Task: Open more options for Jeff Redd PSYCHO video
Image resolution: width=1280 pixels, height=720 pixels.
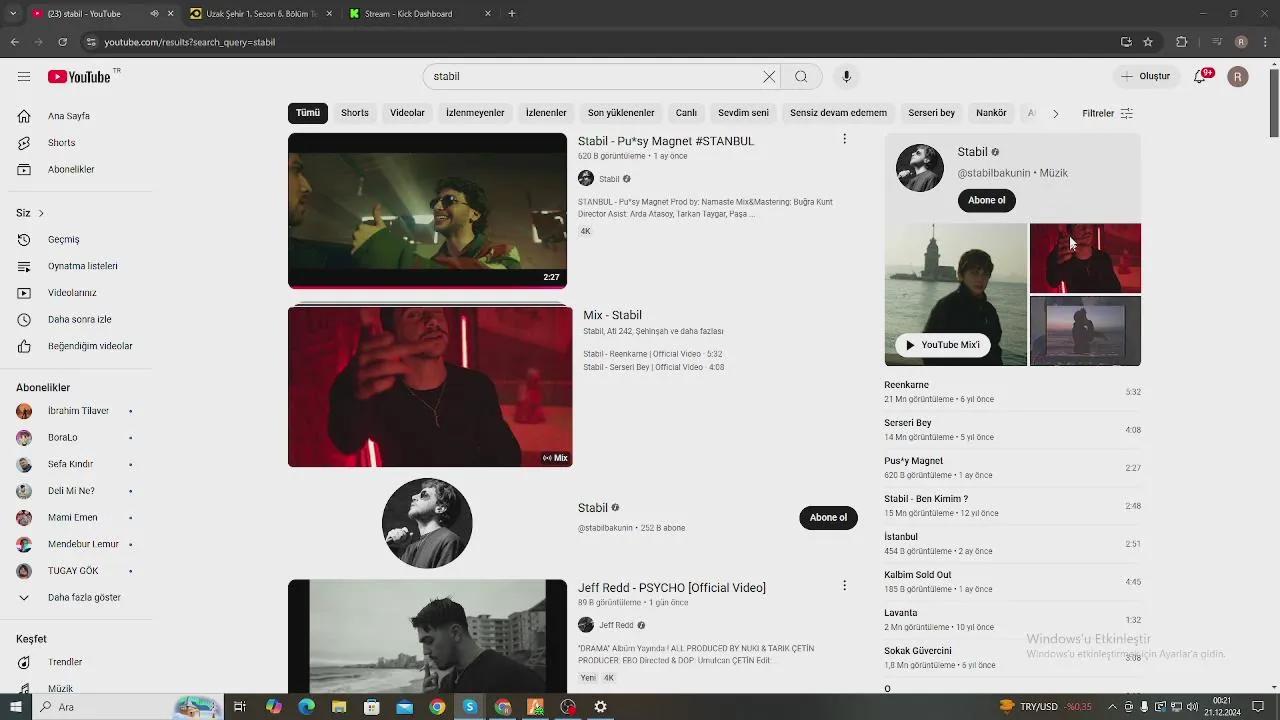Action: pos(844,585)
